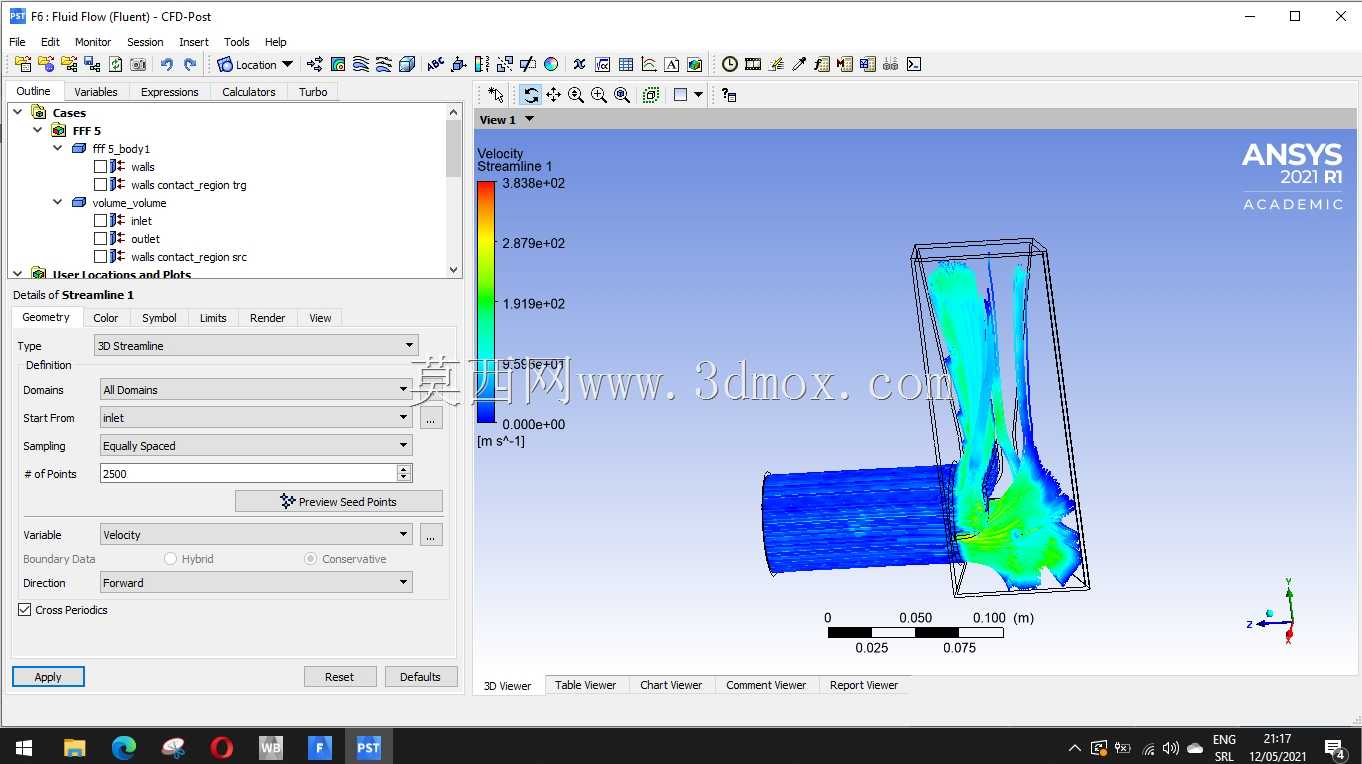Open the Command Editor console icon

[914, 64]
